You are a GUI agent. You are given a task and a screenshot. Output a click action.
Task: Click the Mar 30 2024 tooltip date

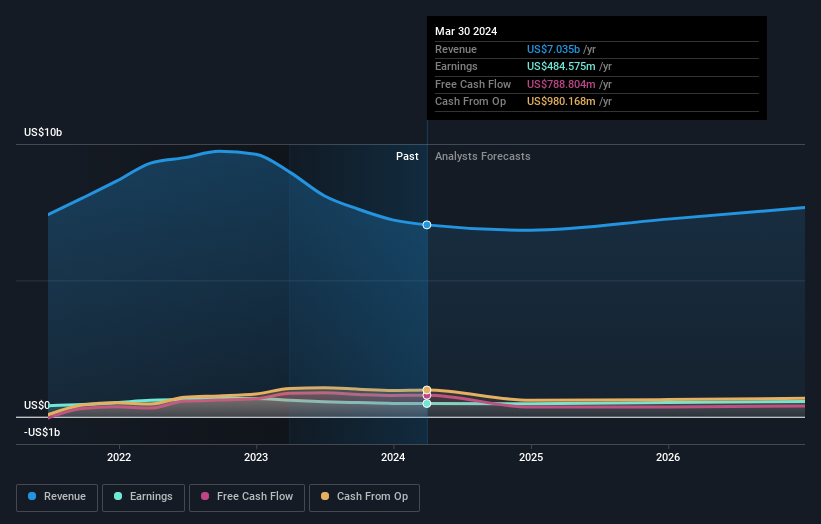[x=466, y=31]
